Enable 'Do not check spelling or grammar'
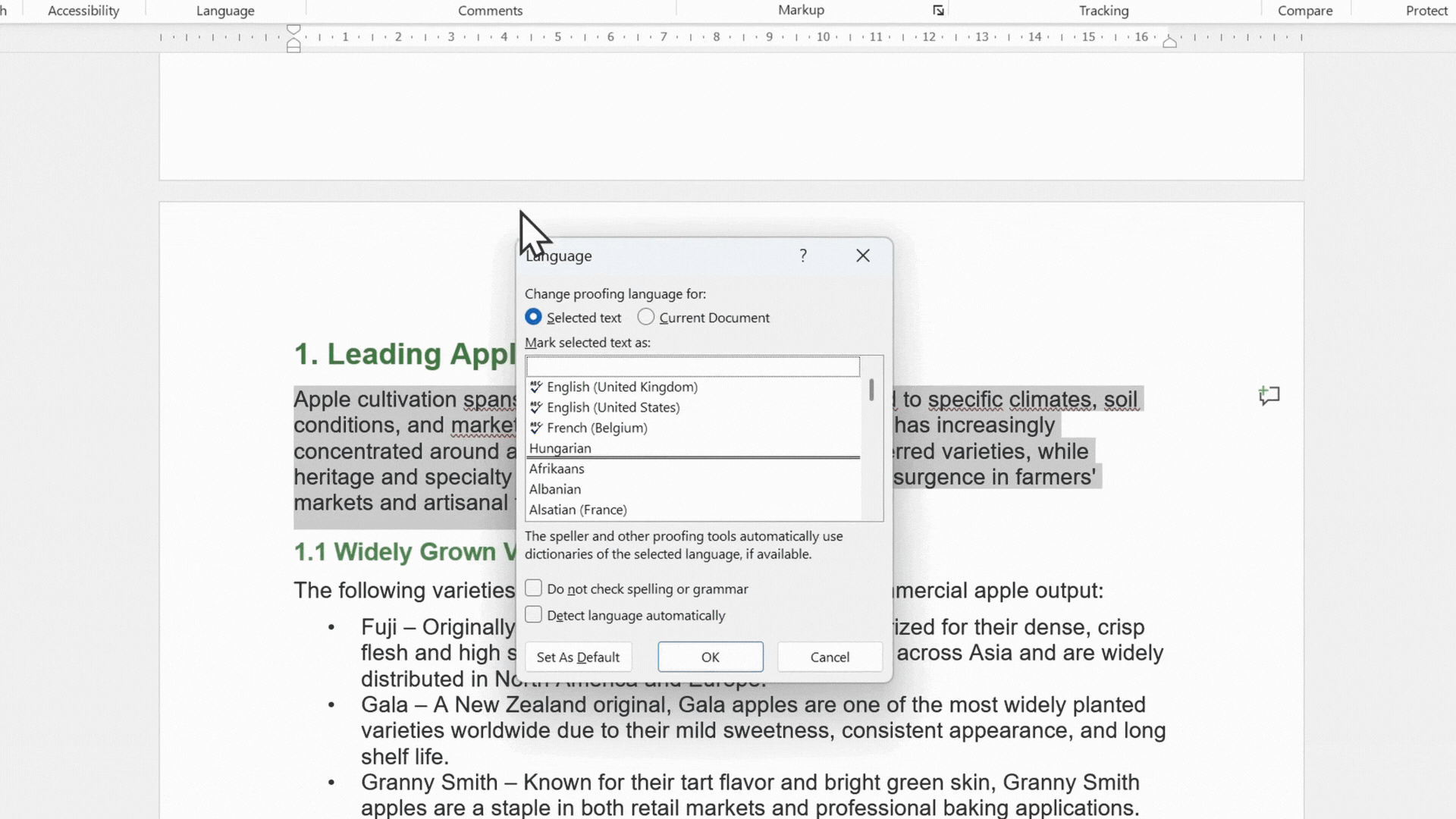Screen dimensions: 1456x819 click(534, 588)
